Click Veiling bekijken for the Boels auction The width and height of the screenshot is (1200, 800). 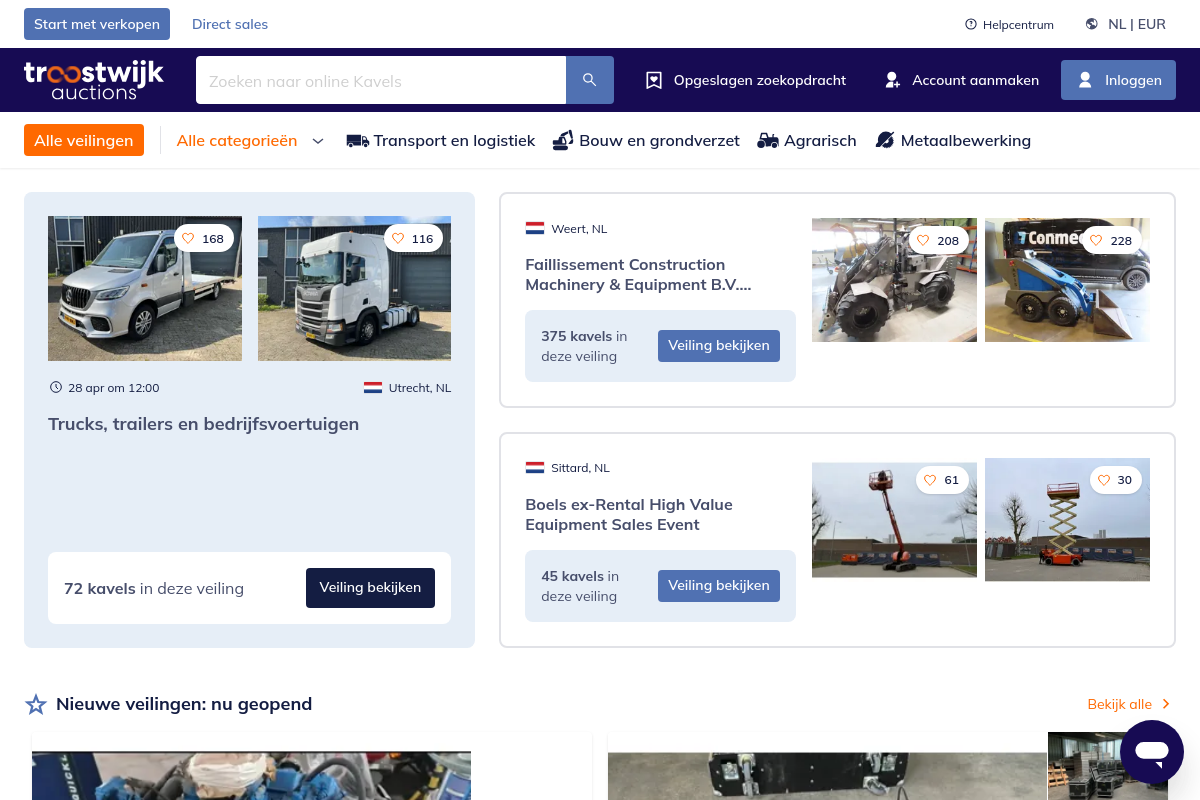pyautogui.click(x=718, y=585)
